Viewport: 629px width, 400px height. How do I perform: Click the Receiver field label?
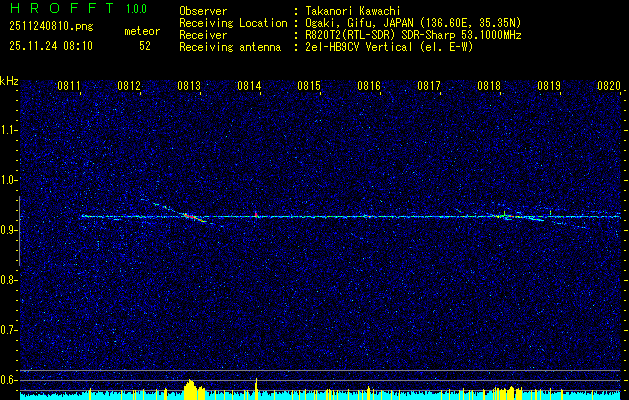203,35
